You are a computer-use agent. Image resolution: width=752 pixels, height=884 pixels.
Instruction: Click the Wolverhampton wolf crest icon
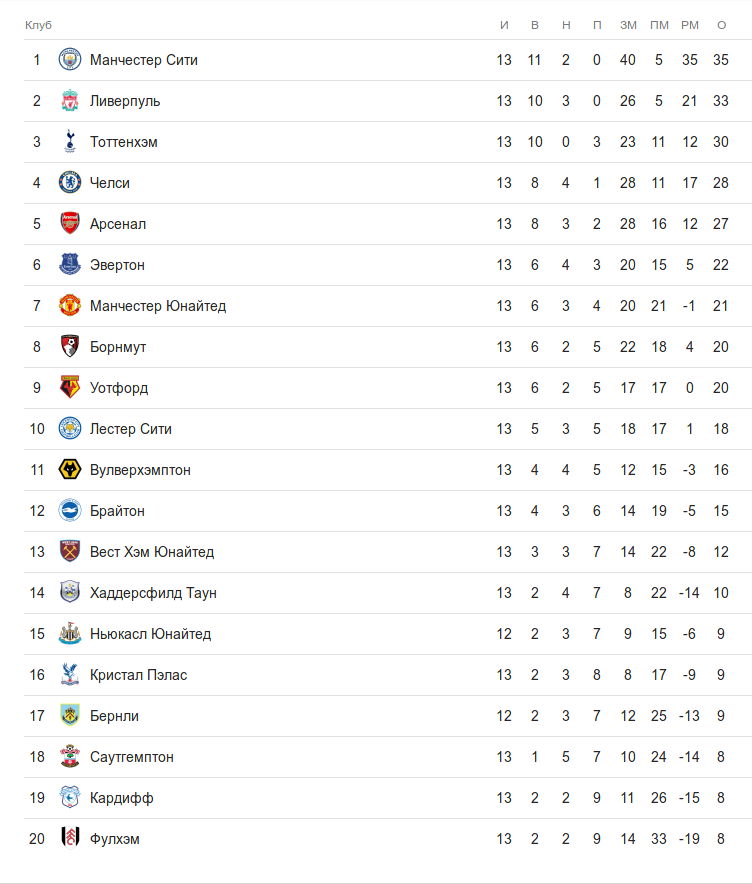70,470
